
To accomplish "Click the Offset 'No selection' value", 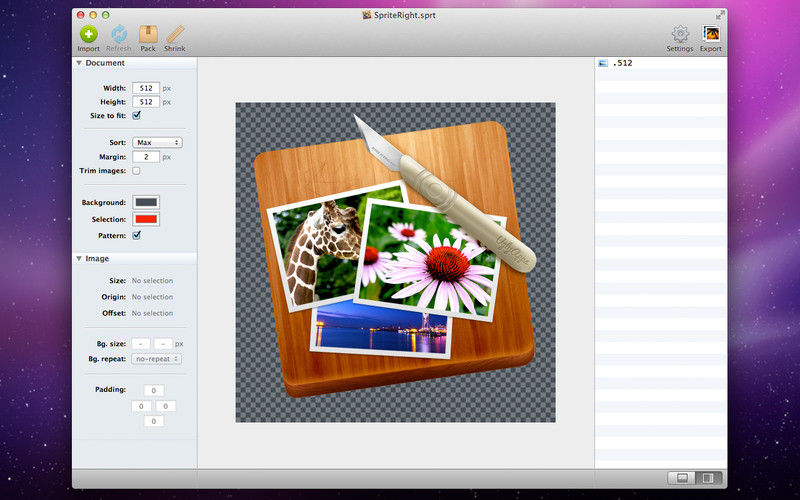I will [x=152, y=313].
